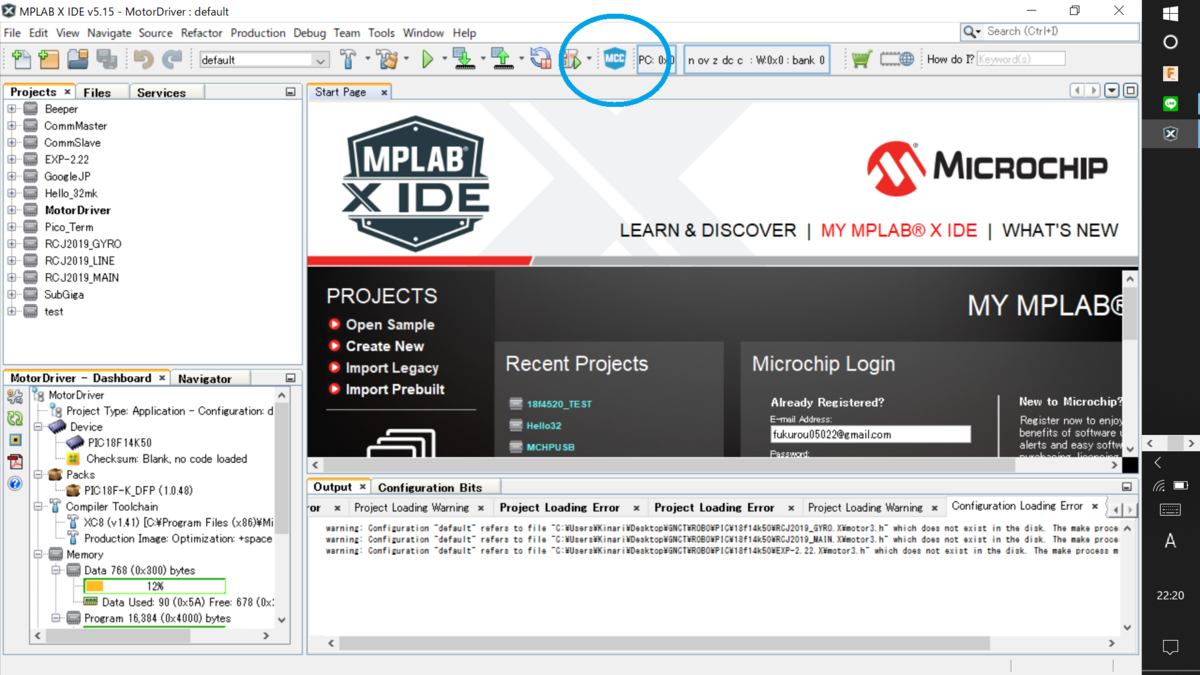Expand the CommMaster project node
Image resolution: width=1200 pixels, height=675 pixels.
[12, 126]
